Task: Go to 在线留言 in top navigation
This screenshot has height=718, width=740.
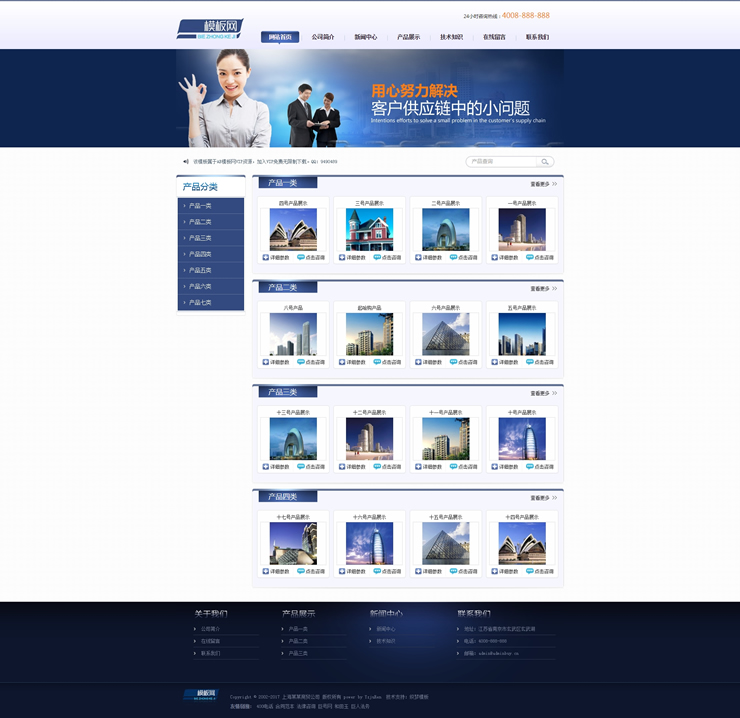Action: 494,37
